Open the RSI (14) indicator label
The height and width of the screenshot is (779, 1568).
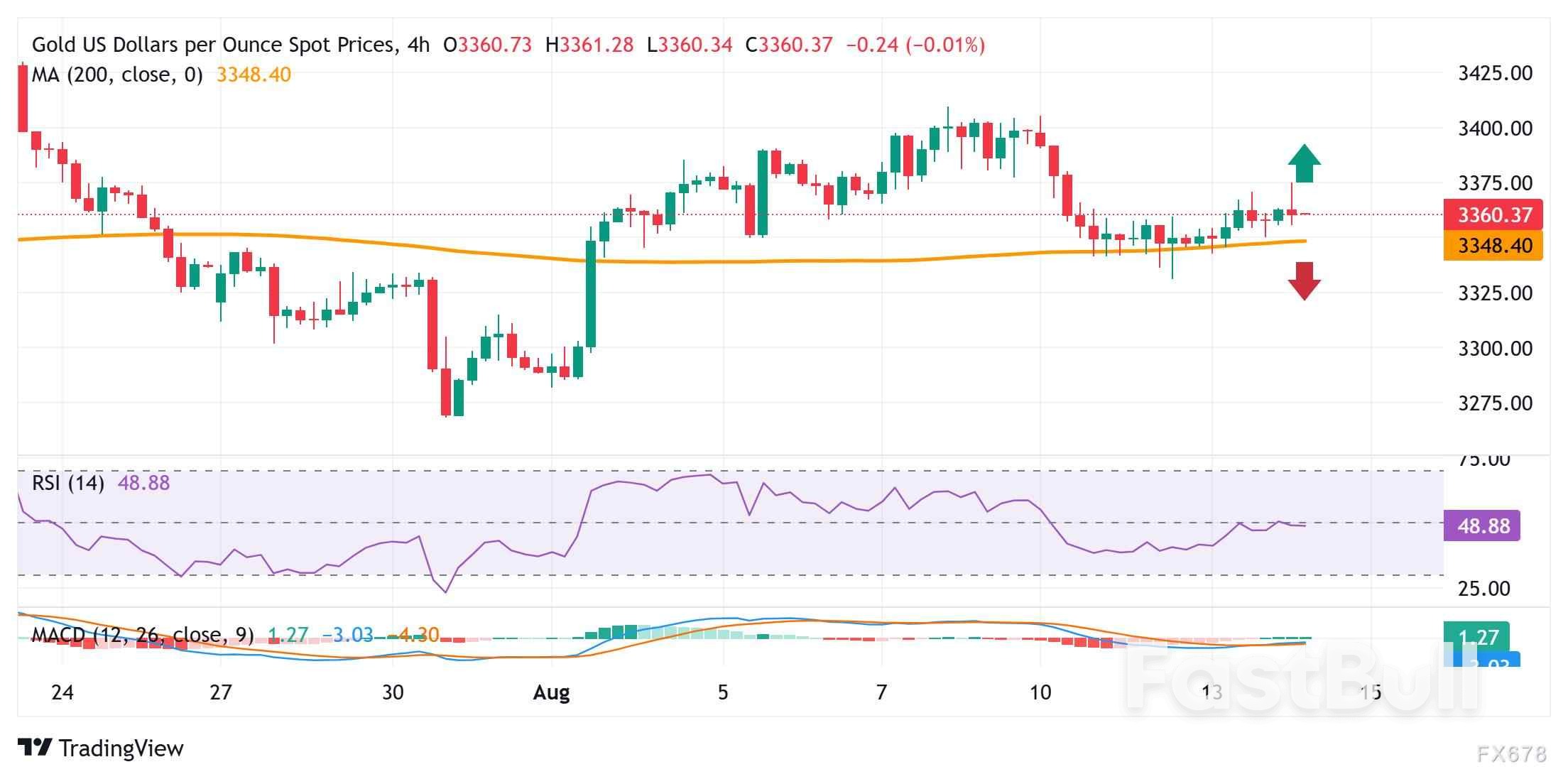tap(68, 484)
